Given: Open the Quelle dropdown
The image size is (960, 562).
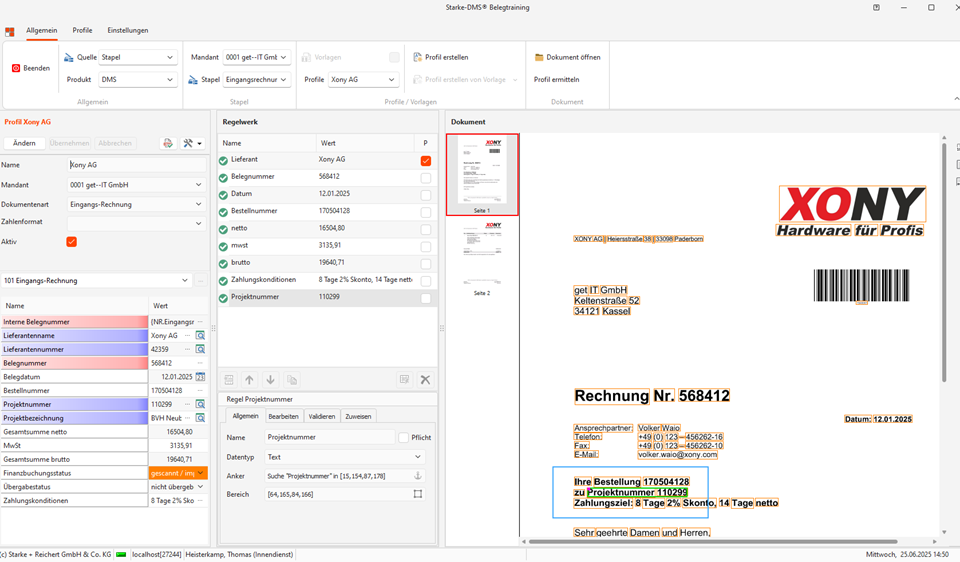Looking at the screenshot, I should [138, 57].
